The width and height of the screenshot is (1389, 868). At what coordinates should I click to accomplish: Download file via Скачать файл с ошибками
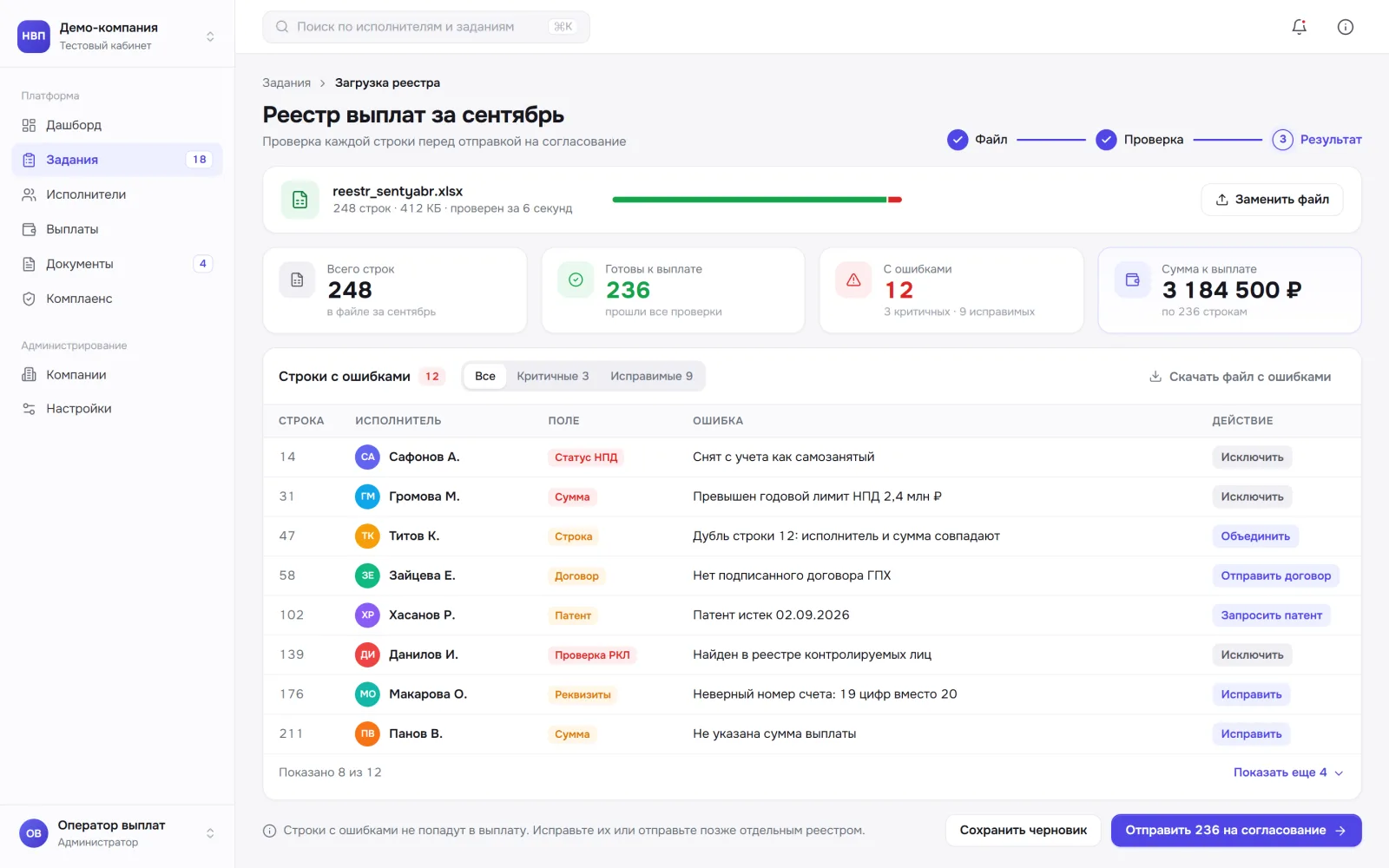pyautogui.click(x=1240, y=377)
